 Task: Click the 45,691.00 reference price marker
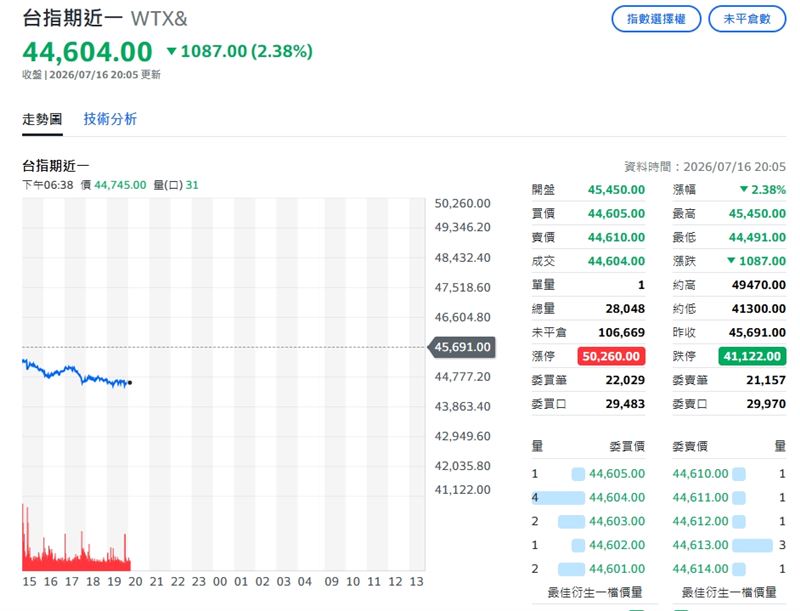(462, 347)
